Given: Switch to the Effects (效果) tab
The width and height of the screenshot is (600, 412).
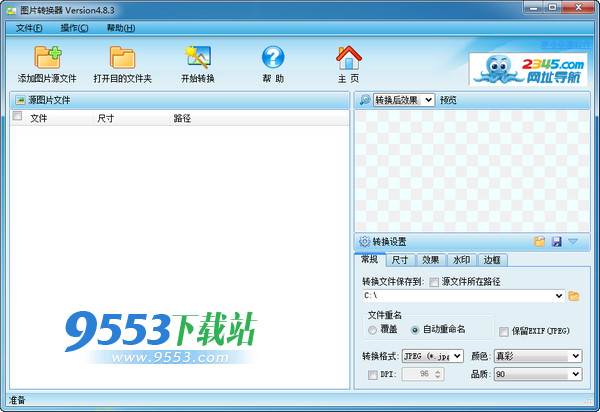Looking at the screenshot, I should [x=430, y=260].
